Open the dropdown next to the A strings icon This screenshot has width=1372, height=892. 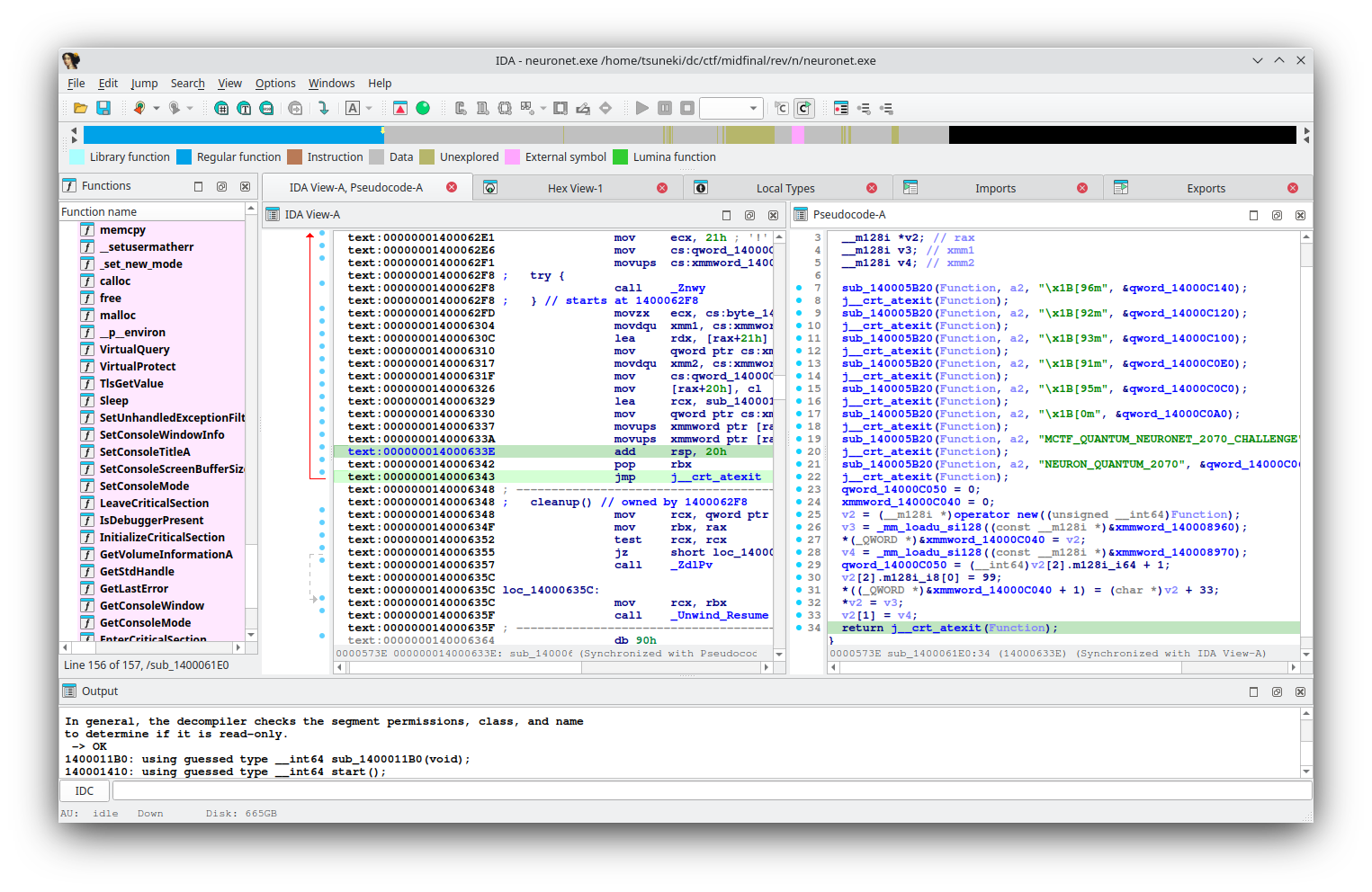(x=367, y=107)
